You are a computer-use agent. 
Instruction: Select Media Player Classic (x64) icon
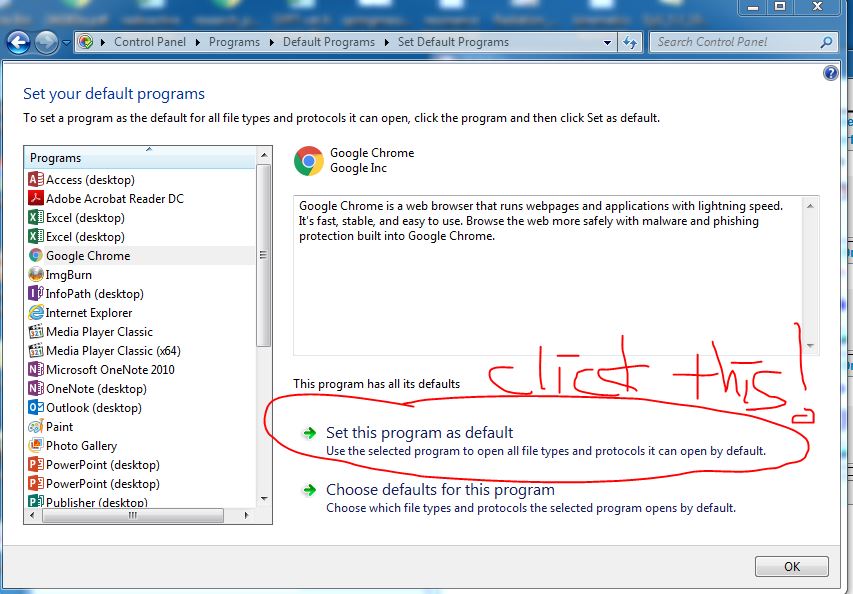pyautogui.click(x=35, y=350)
